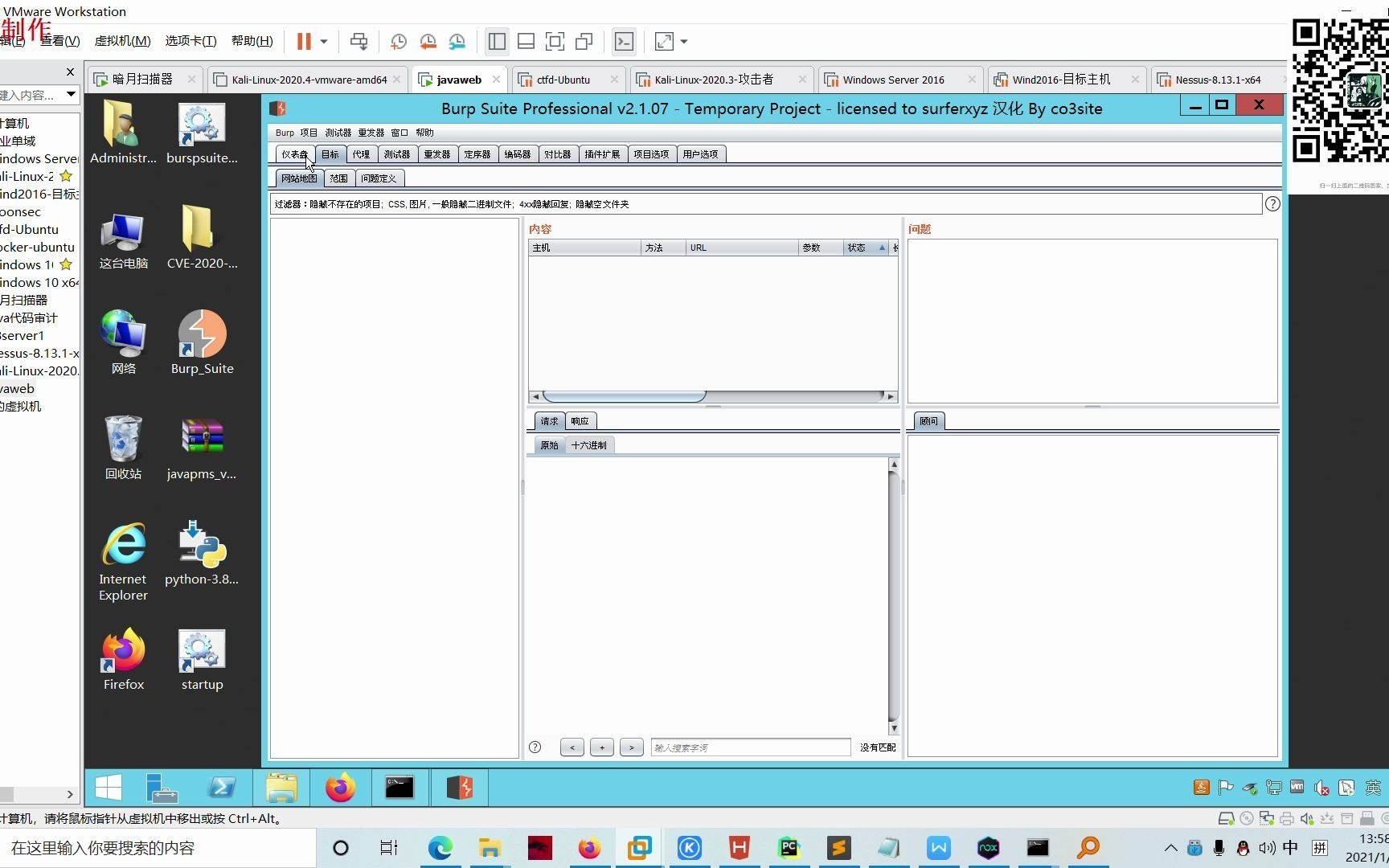Switch to the 重发器 repeater tab
The image size is (1389, 868).
click(437, 154)
